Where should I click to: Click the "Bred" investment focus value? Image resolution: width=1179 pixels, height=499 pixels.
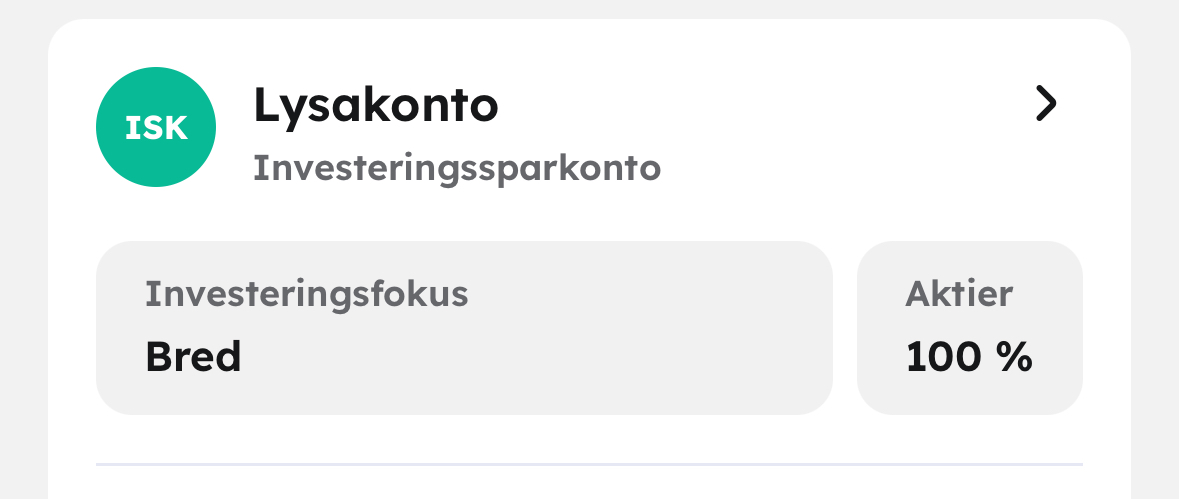193,357
